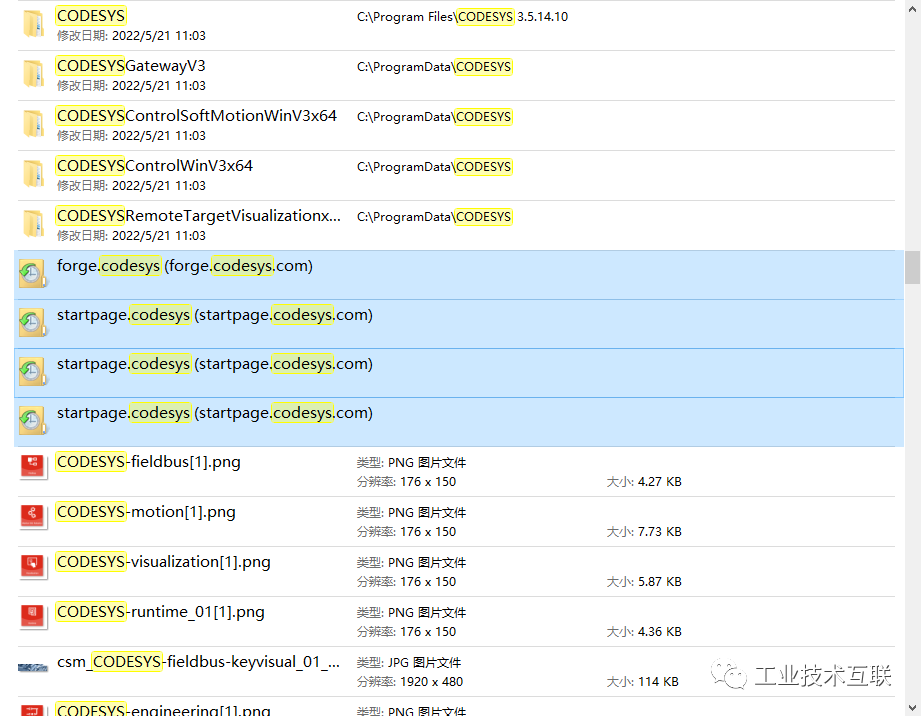Click the C:\ProgramData\CODESYS path of CODESYSGatewayV3
Viewport: 921px width, 716px height.
pyautogui.click(x=434, y=66)
